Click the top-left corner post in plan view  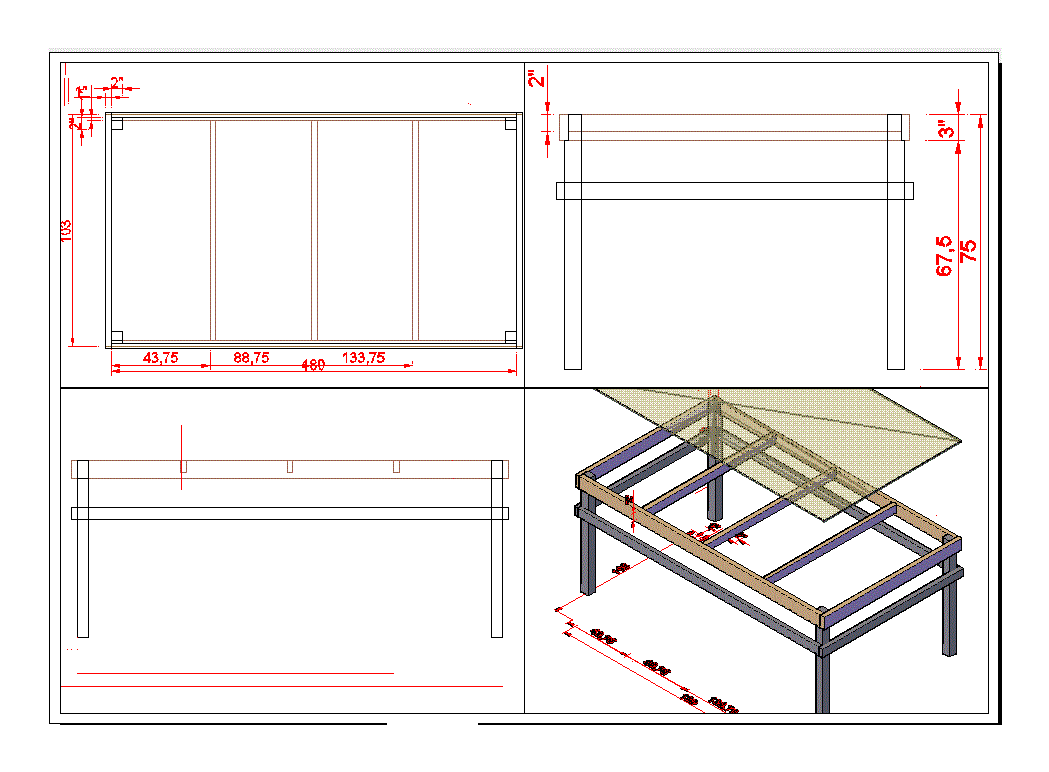116,124
